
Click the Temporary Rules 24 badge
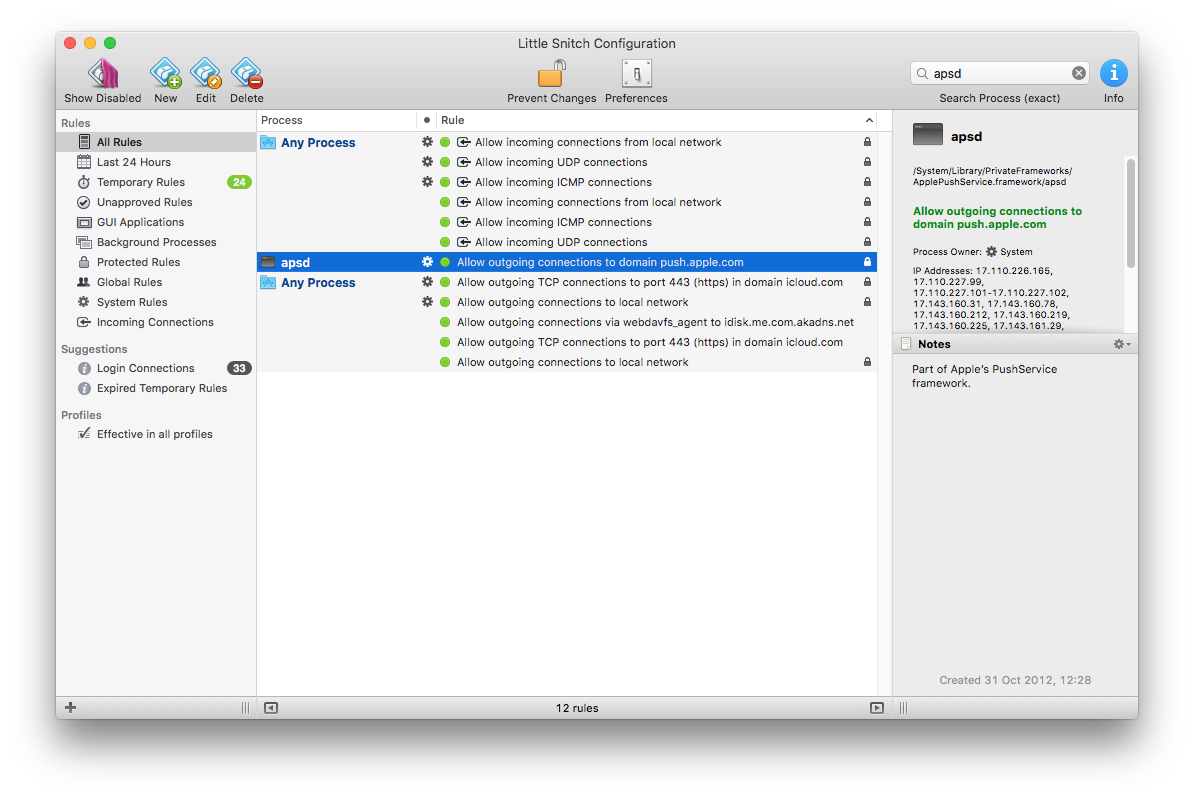[239, 182]
